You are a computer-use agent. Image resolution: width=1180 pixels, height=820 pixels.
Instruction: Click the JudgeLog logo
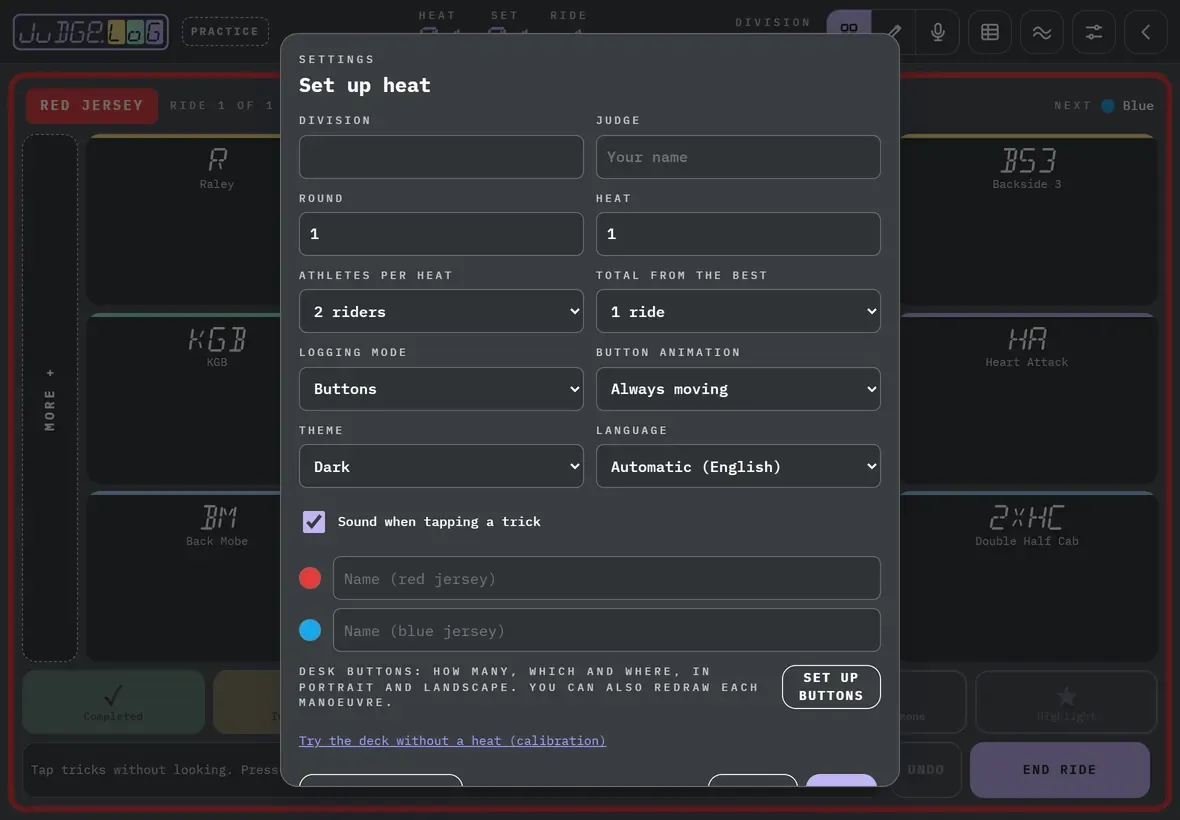pyautogui.click(x=90, y=32)
